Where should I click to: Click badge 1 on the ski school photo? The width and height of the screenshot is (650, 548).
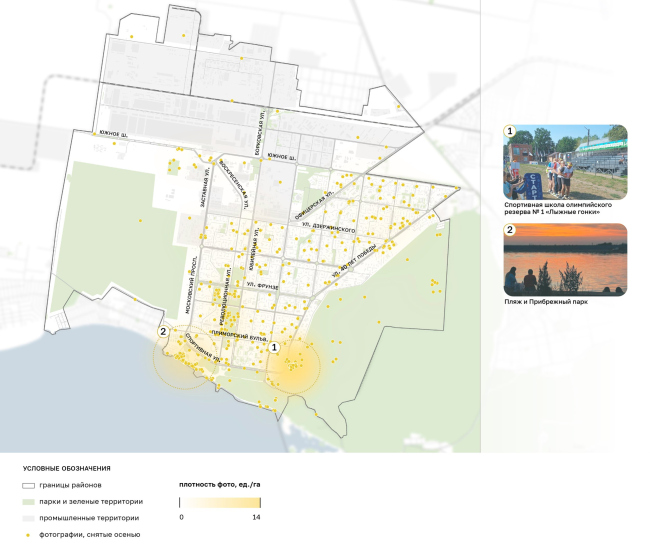pyautogui.click(x=510, y=131)
